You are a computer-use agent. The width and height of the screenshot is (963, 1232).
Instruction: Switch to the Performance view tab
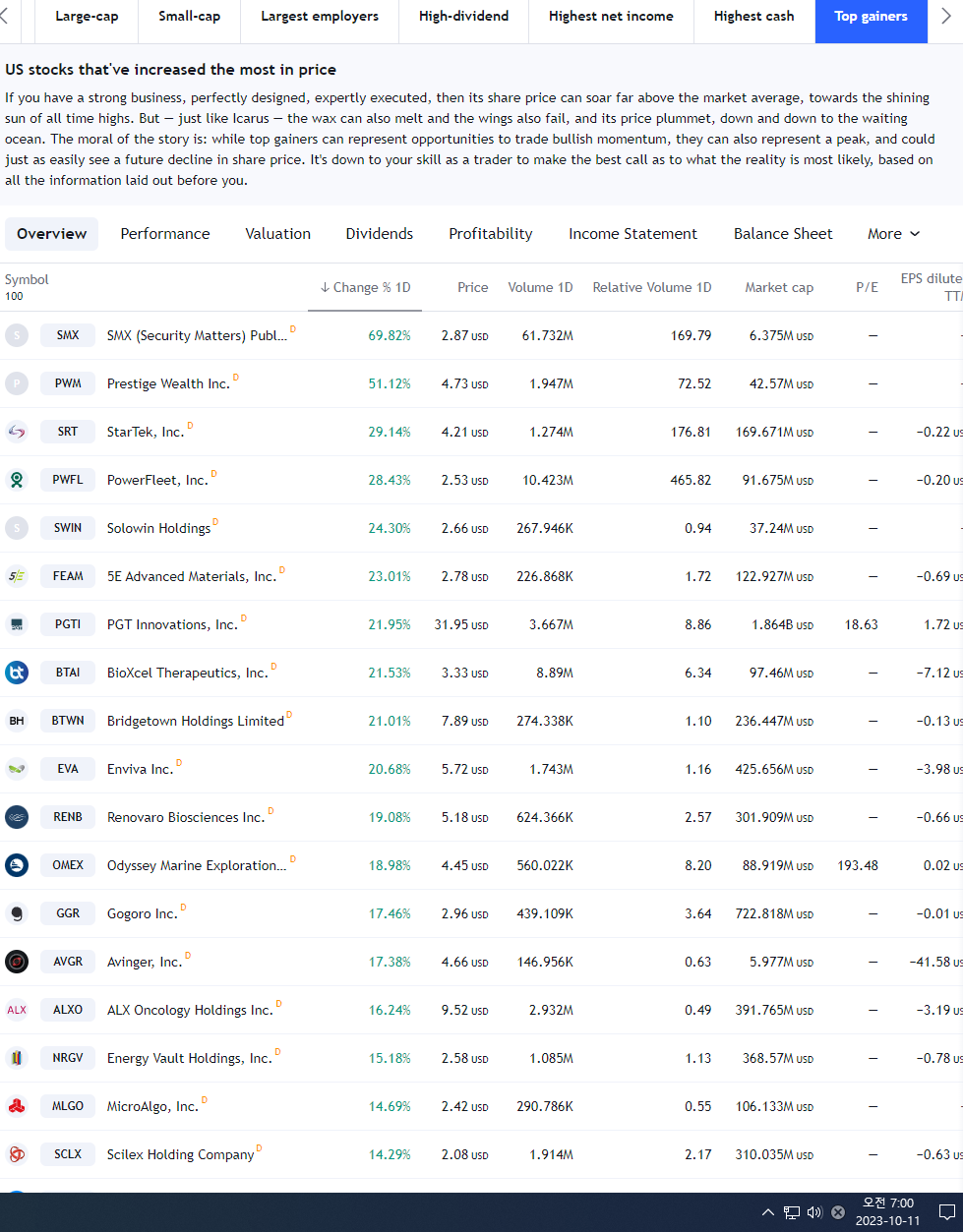pos(165,234)
